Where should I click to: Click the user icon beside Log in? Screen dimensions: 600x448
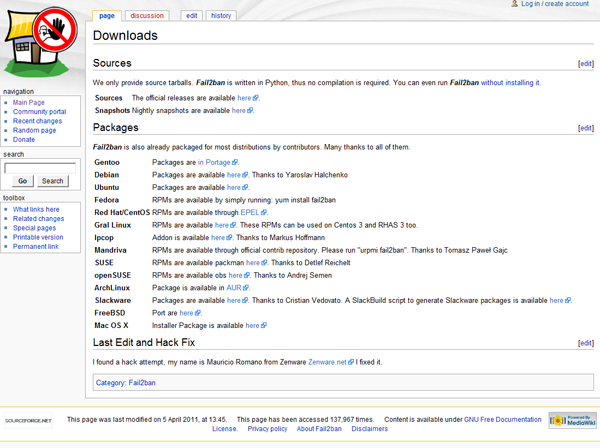pyautogui.click(x=515, y=3)
